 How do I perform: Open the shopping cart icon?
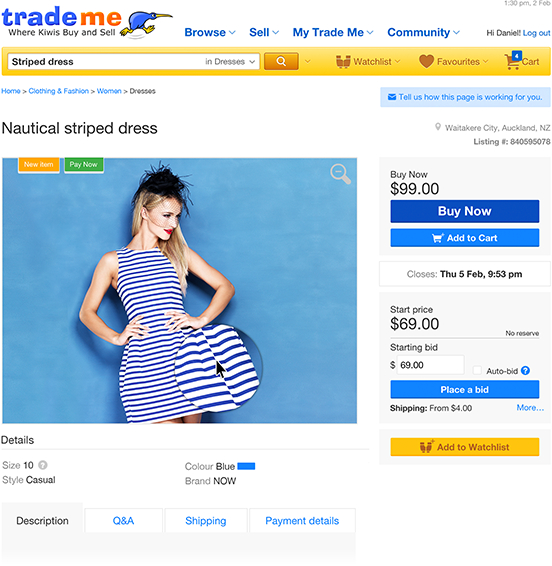coord(512,61)
